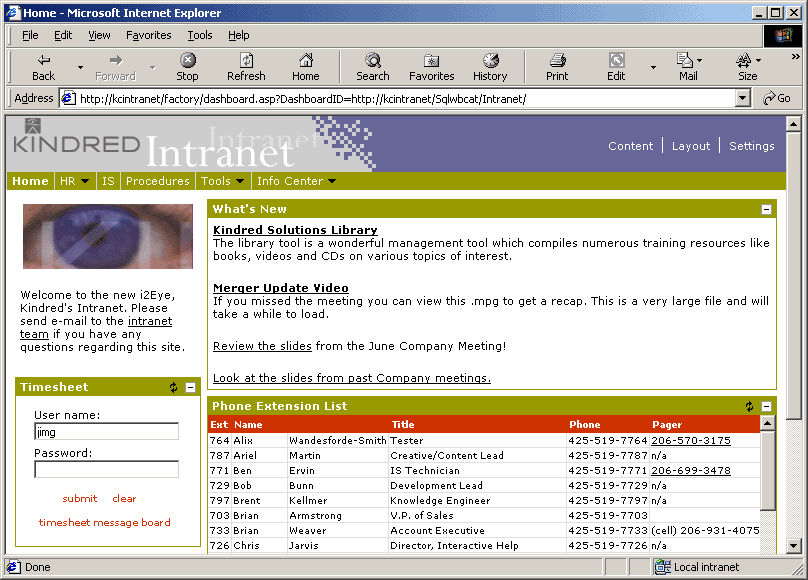
Task: Select the Procedures navigation tab
Action: tap(158, 181)
